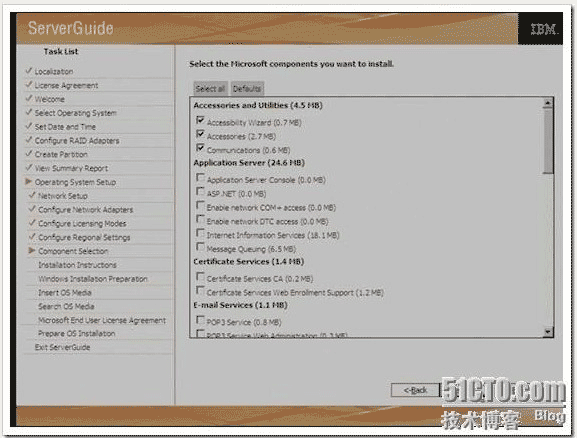Viewport: 577px width, 438px height.
Task: Click Exit ServerGuide
Action: click(x=62, y=347)
